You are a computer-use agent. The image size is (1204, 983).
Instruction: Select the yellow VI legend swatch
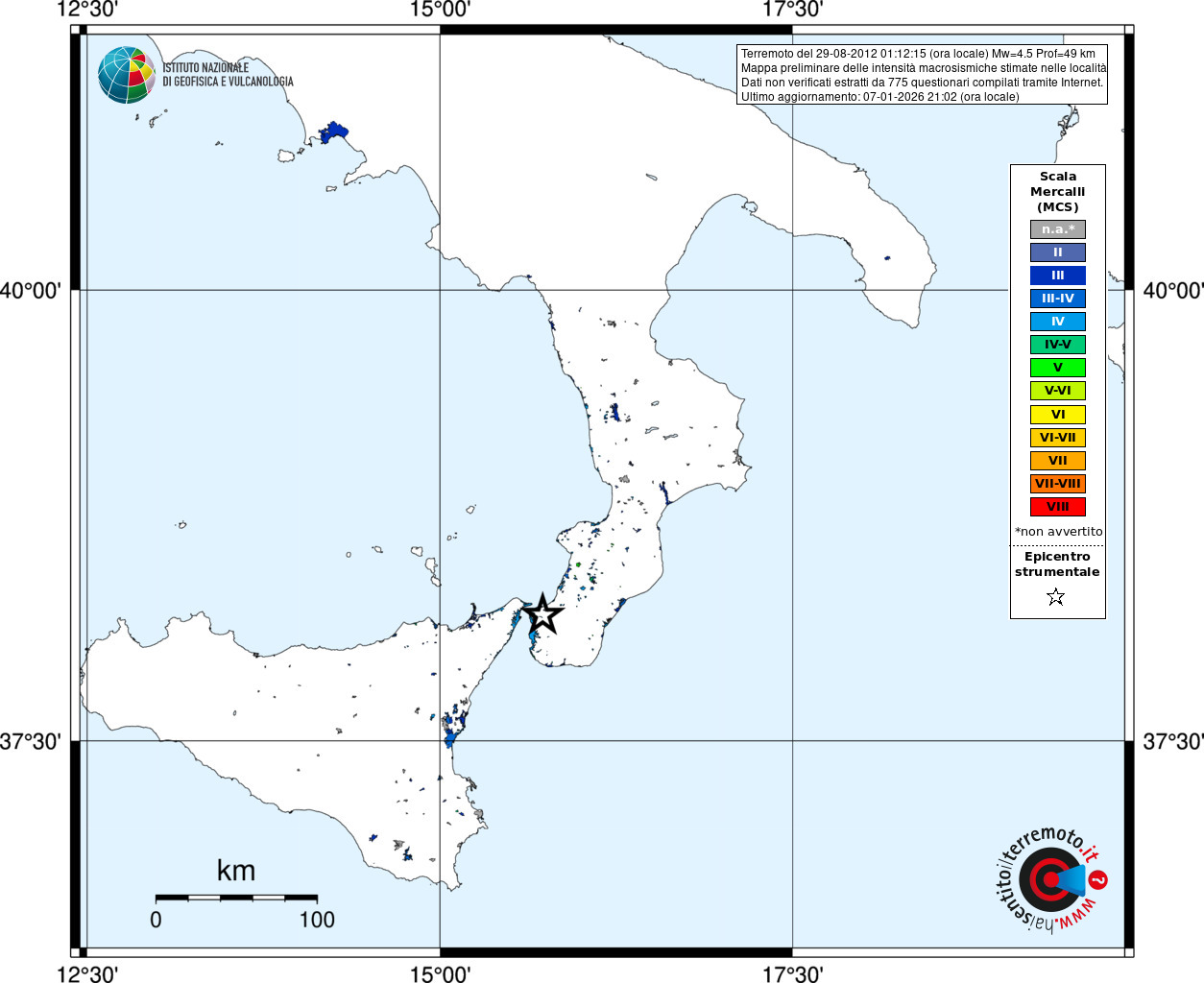1058,415
